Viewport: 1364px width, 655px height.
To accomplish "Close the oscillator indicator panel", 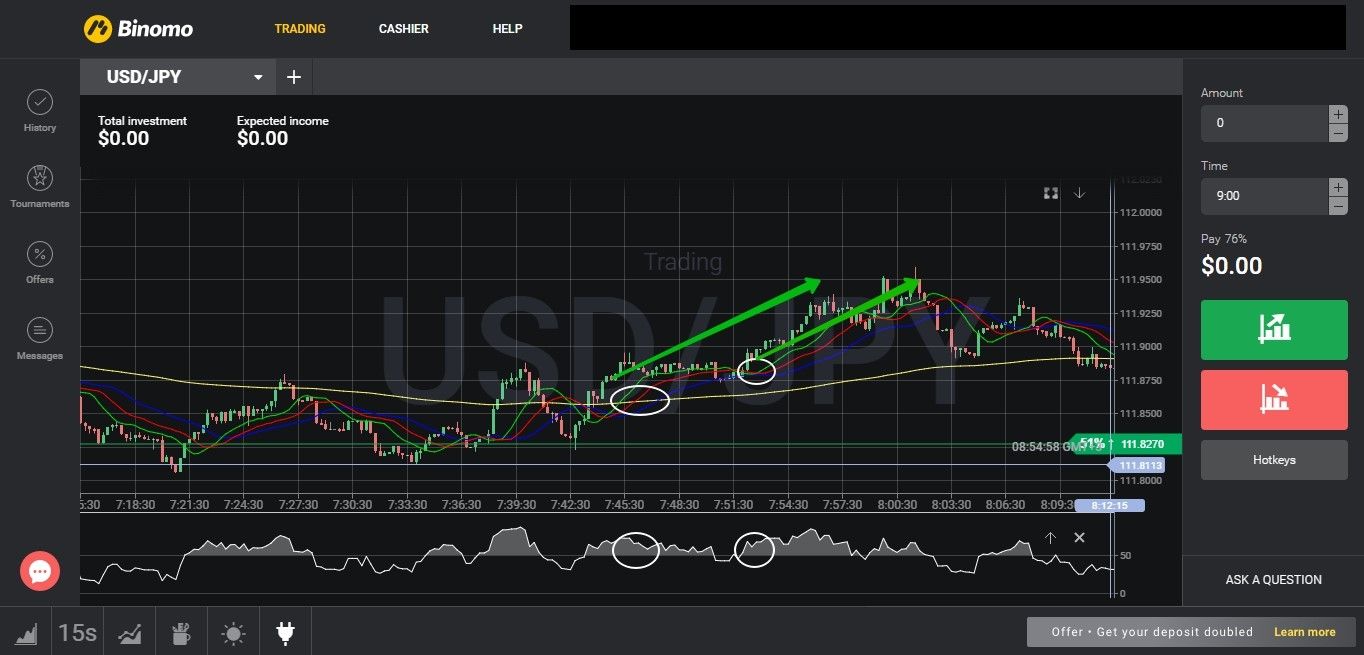I will point(1079,538).
